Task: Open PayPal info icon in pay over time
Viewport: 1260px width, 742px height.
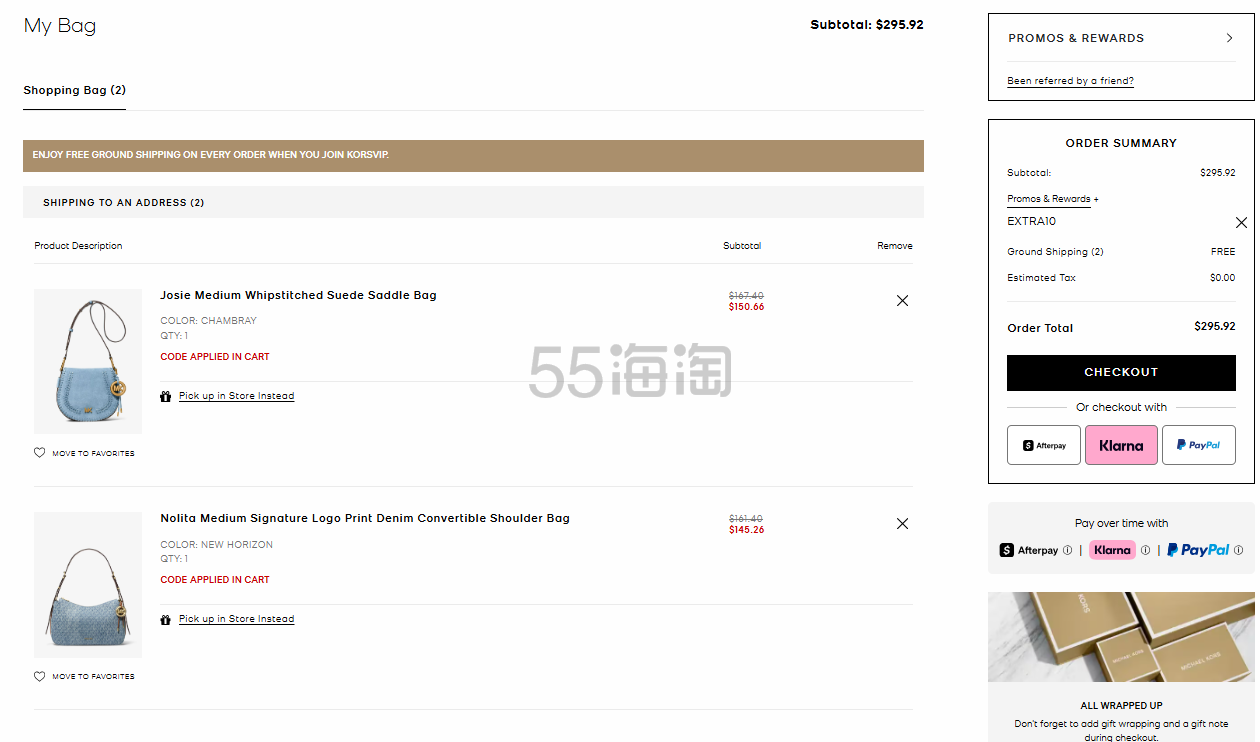Action: click(x=1238, y=550)
